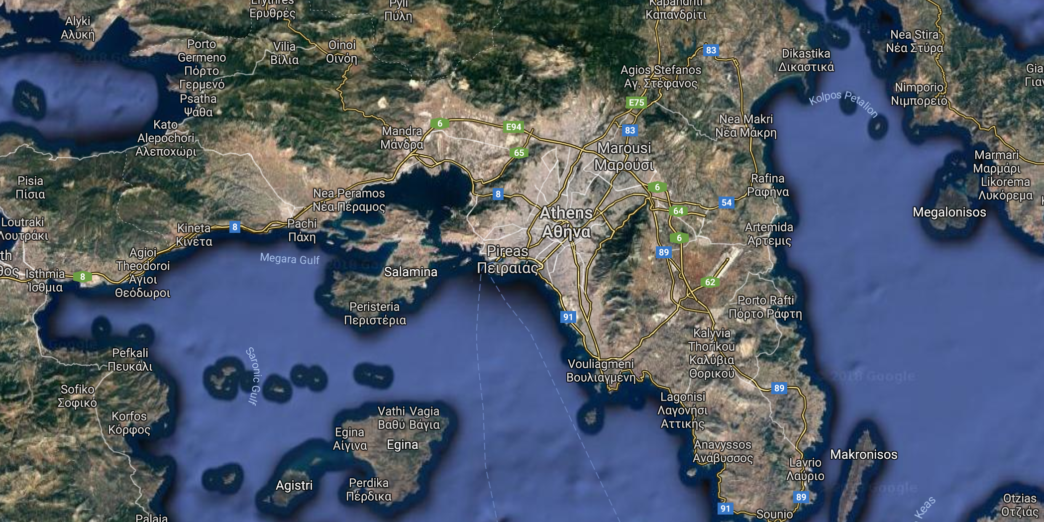This screenshot has width=1044, height=522.
Task: Click the route 64 green shield
Action: point(678,211)
